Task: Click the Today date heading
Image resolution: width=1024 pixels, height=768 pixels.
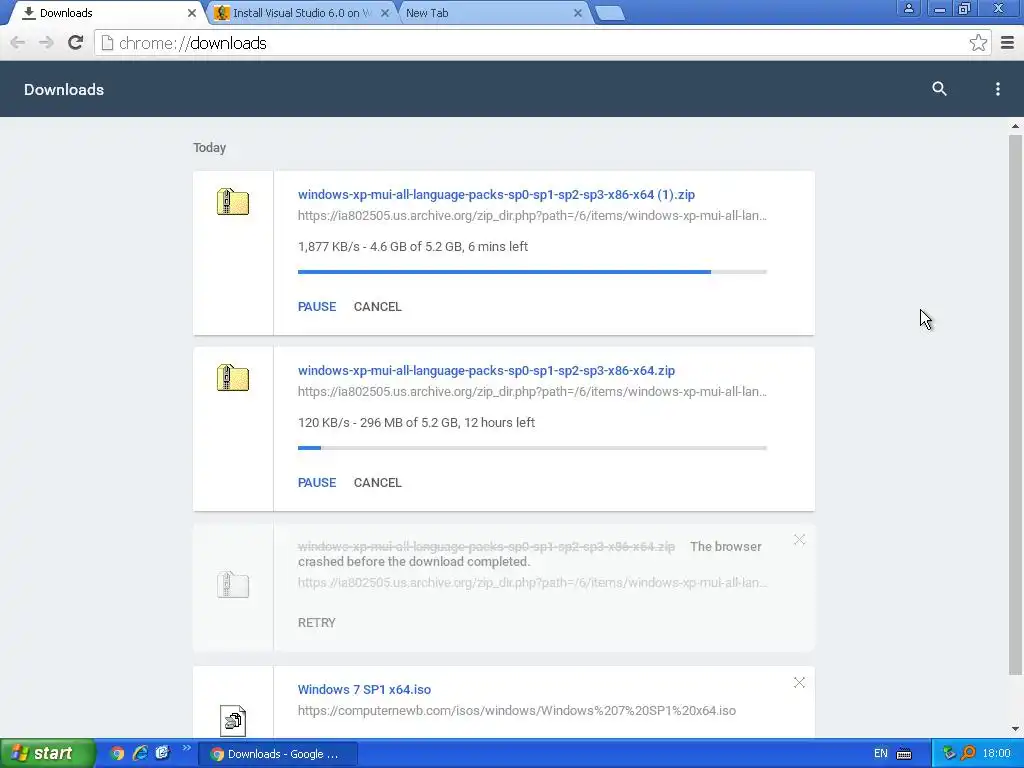Action: 210,148
